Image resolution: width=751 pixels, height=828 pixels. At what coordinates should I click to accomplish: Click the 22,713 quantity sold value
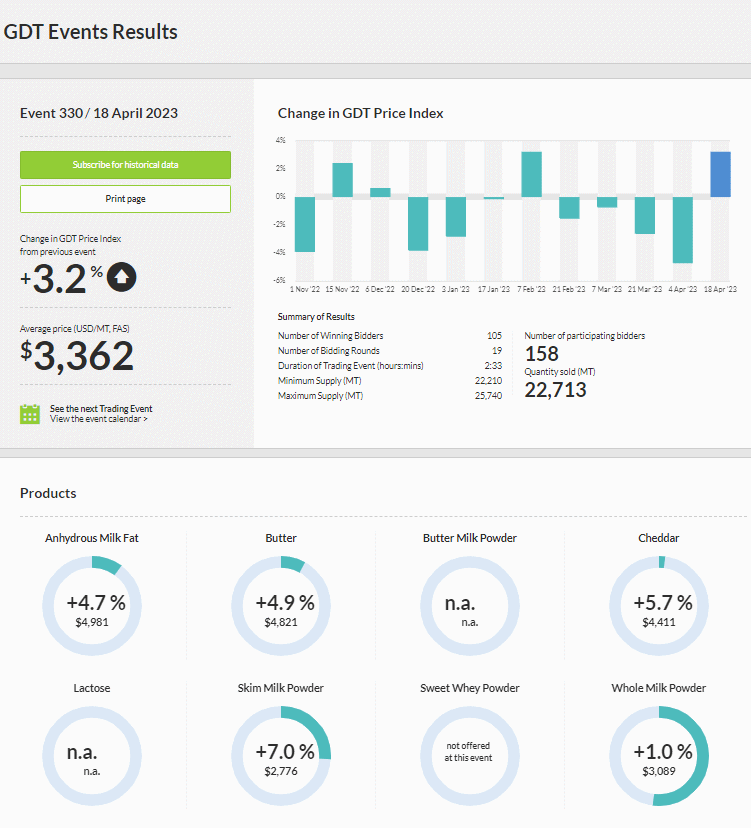[555, 390]
